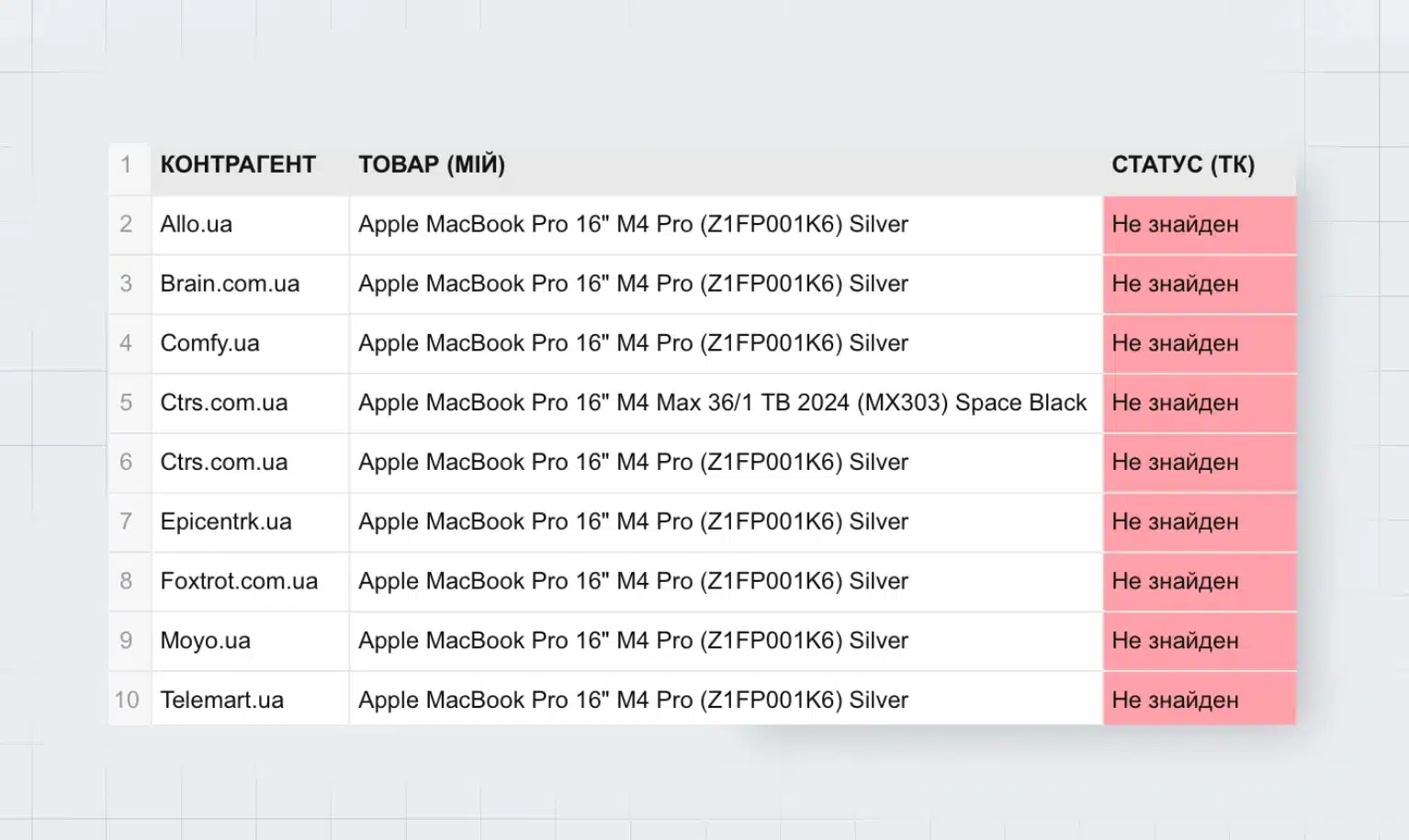Click Ctrs.com.ua cell in row 6
This screenshot has height=840, width=1409.
click(224, 463)
